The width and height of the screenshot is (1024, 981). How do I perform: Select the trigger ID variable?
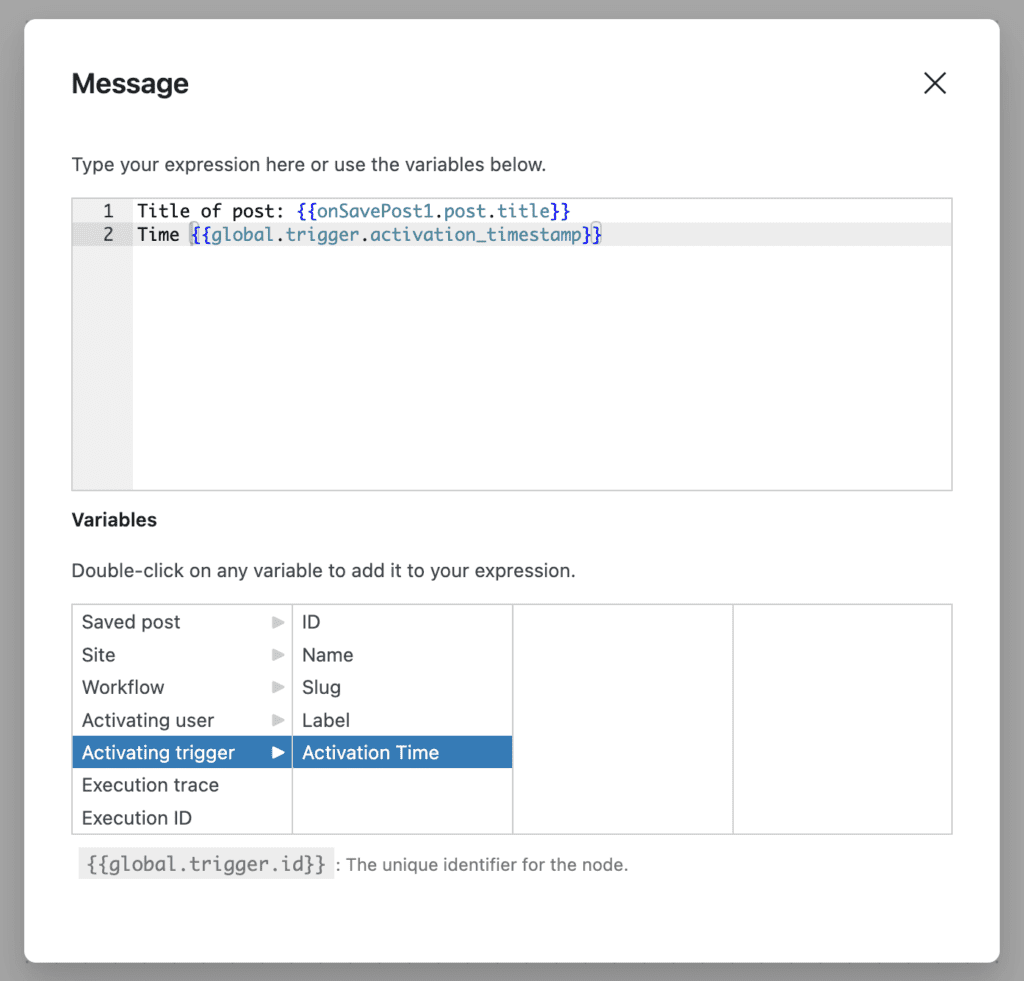(311, 622)
